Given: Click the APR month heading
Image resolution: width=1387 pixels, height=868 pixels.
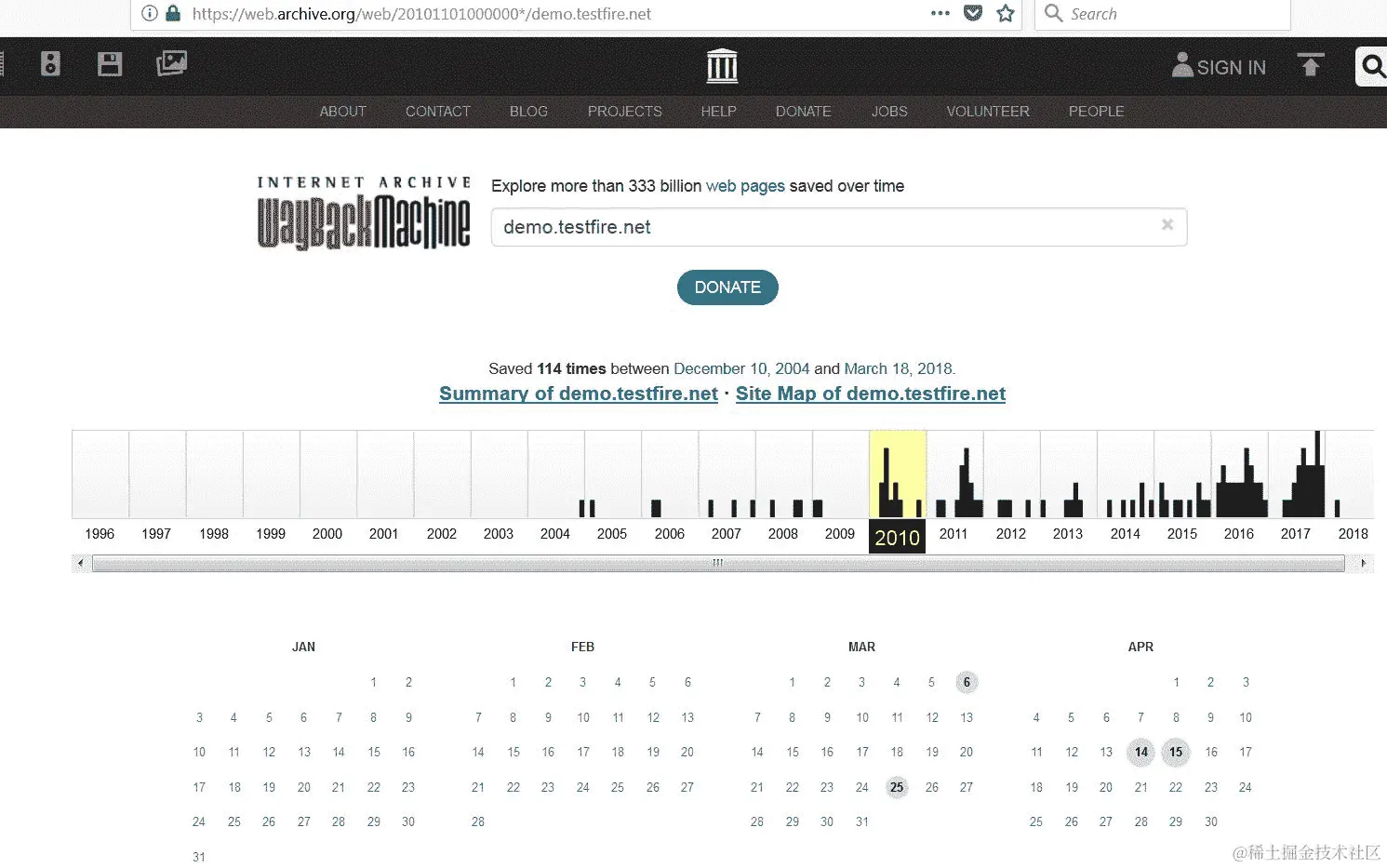Looking at the screenshot, I should tap(1140, 647).
